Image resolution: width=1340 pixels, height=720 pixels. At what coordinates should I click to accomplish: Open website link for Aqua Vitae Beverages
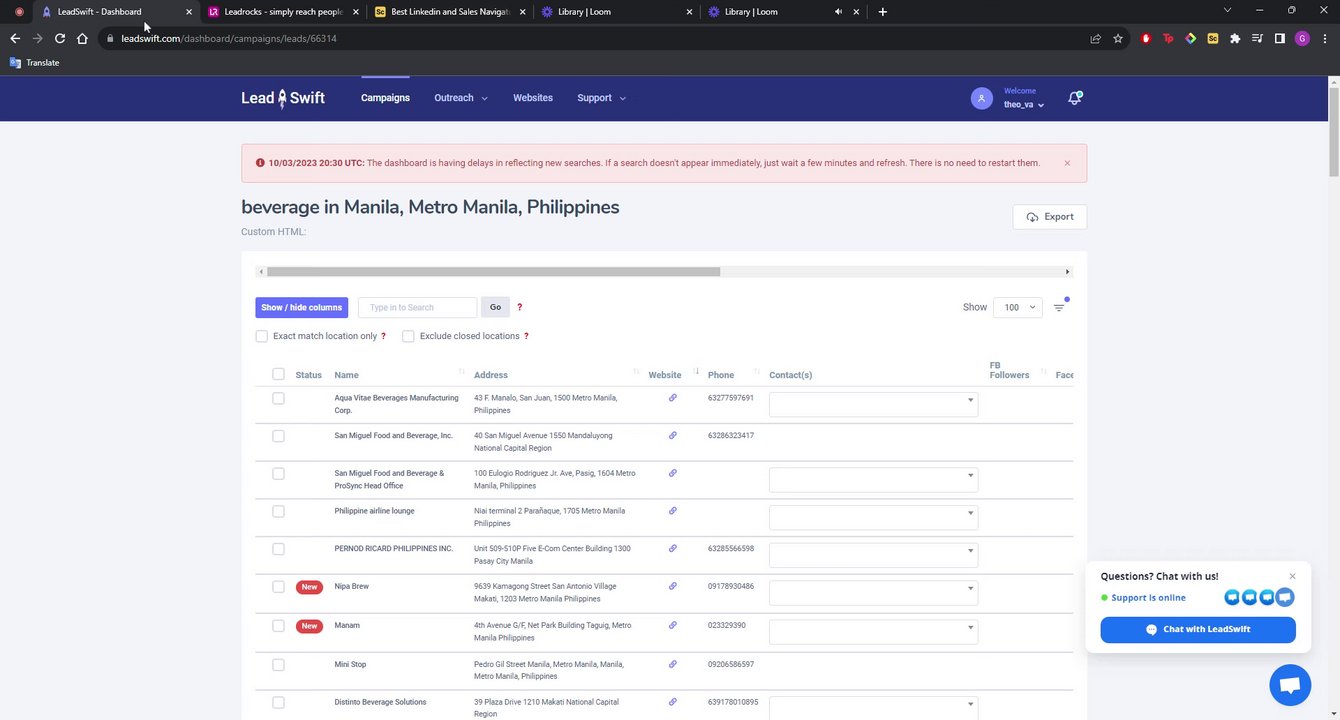673,398
